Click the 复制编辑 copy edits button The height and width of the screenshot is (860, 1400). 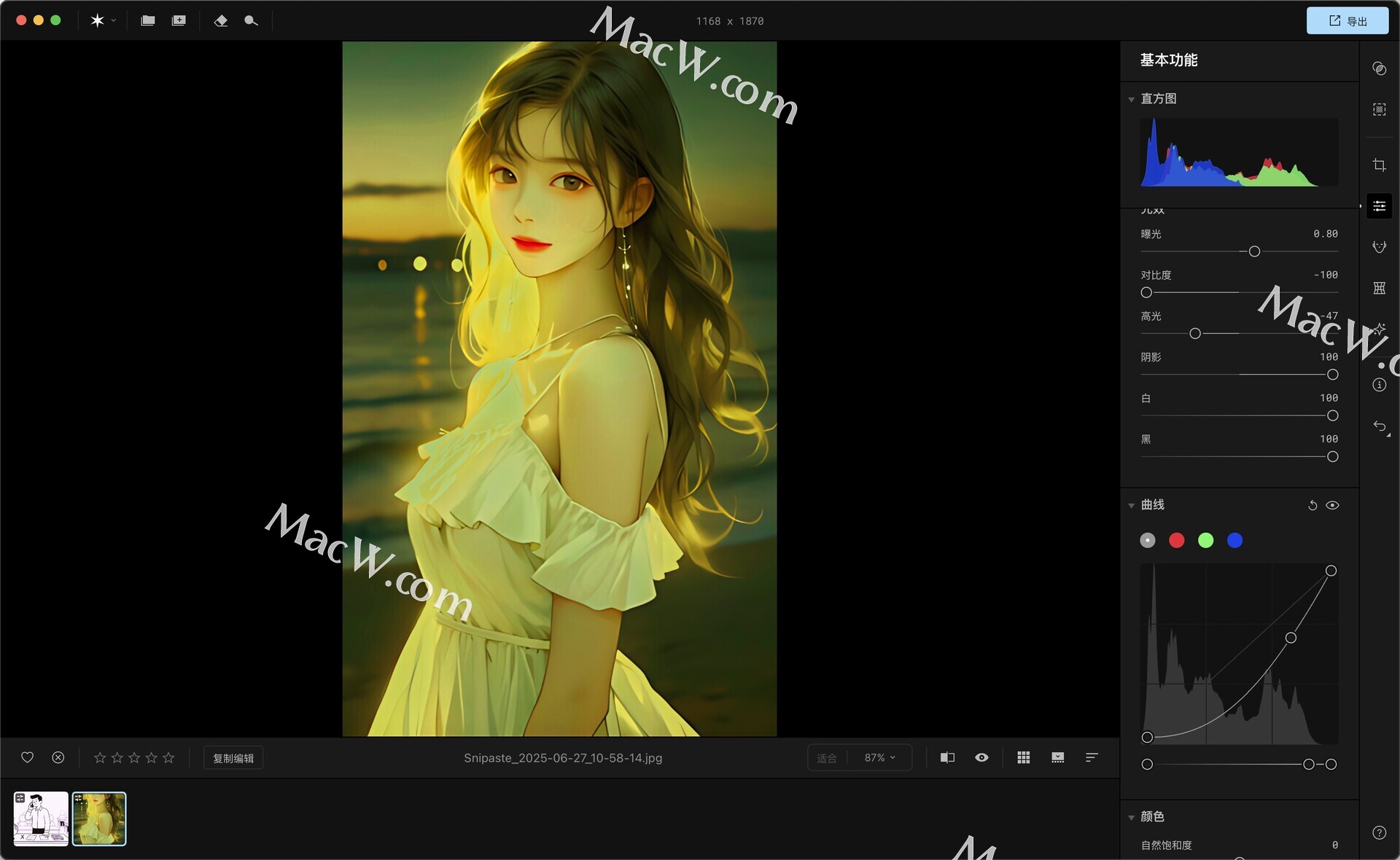[233, 758]
